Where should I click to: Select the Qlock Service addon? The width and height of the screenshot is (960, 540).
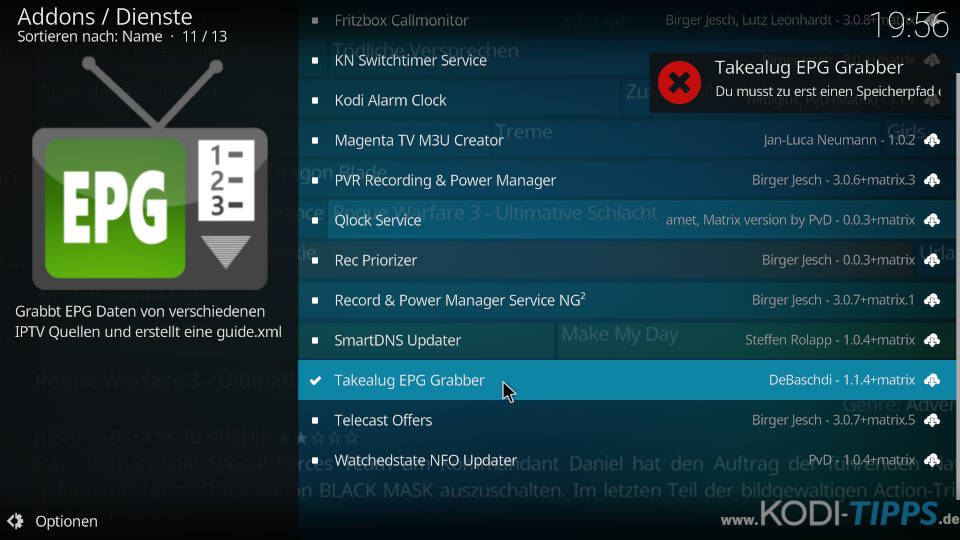click(627, 220)
